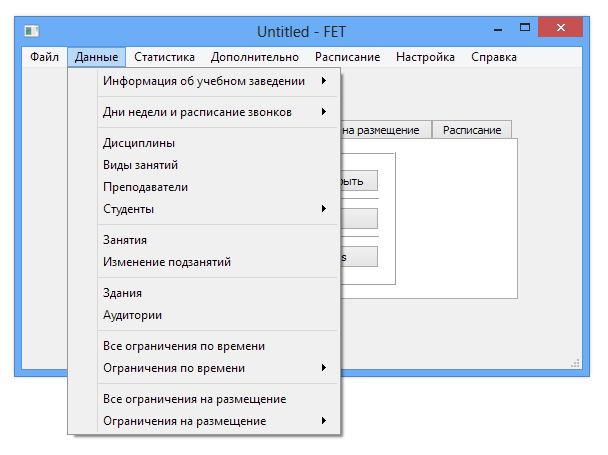Open the Настройка menu
The width and height of the screenshot is (608, 455).
[425, 57]
